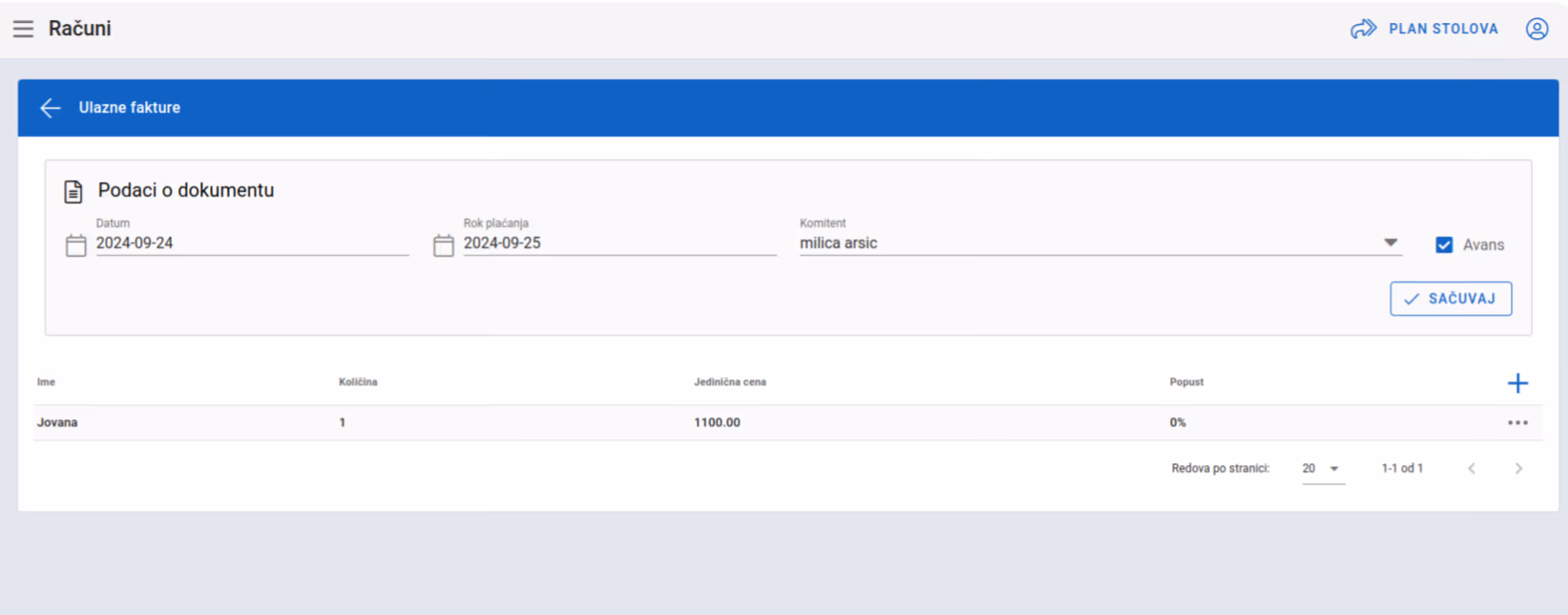The width and height of the screenshot is (1568, 615).
Task: Save the document with Sačuvaj
Action: pyautogui.click(x=1451, y=299)
